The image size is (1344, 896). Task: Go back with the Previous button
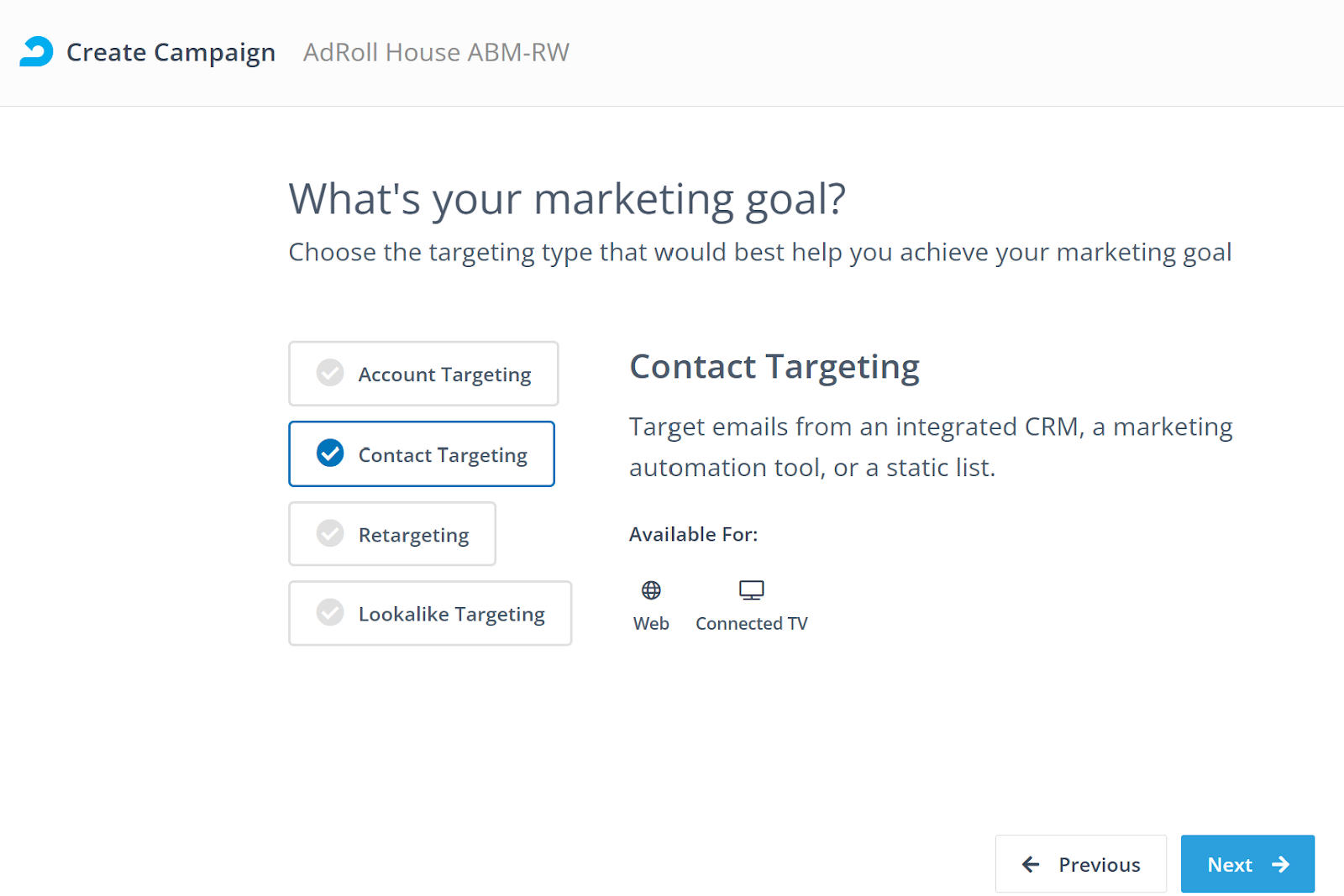(1080, 864)
